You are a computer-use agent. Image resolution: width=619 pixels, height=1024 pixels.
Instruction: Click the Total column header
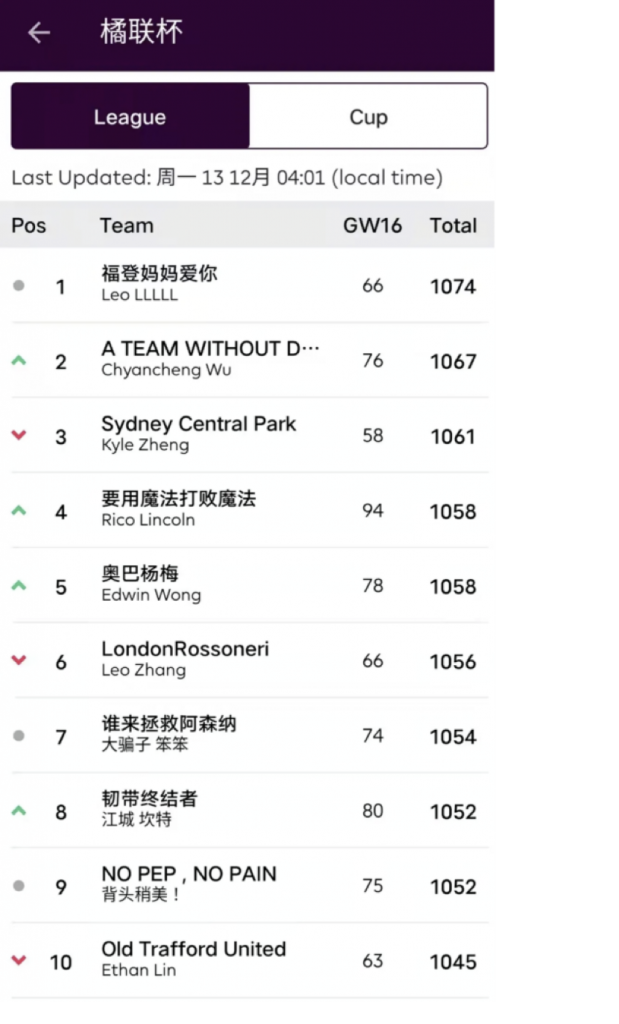(x=453, y=226)
